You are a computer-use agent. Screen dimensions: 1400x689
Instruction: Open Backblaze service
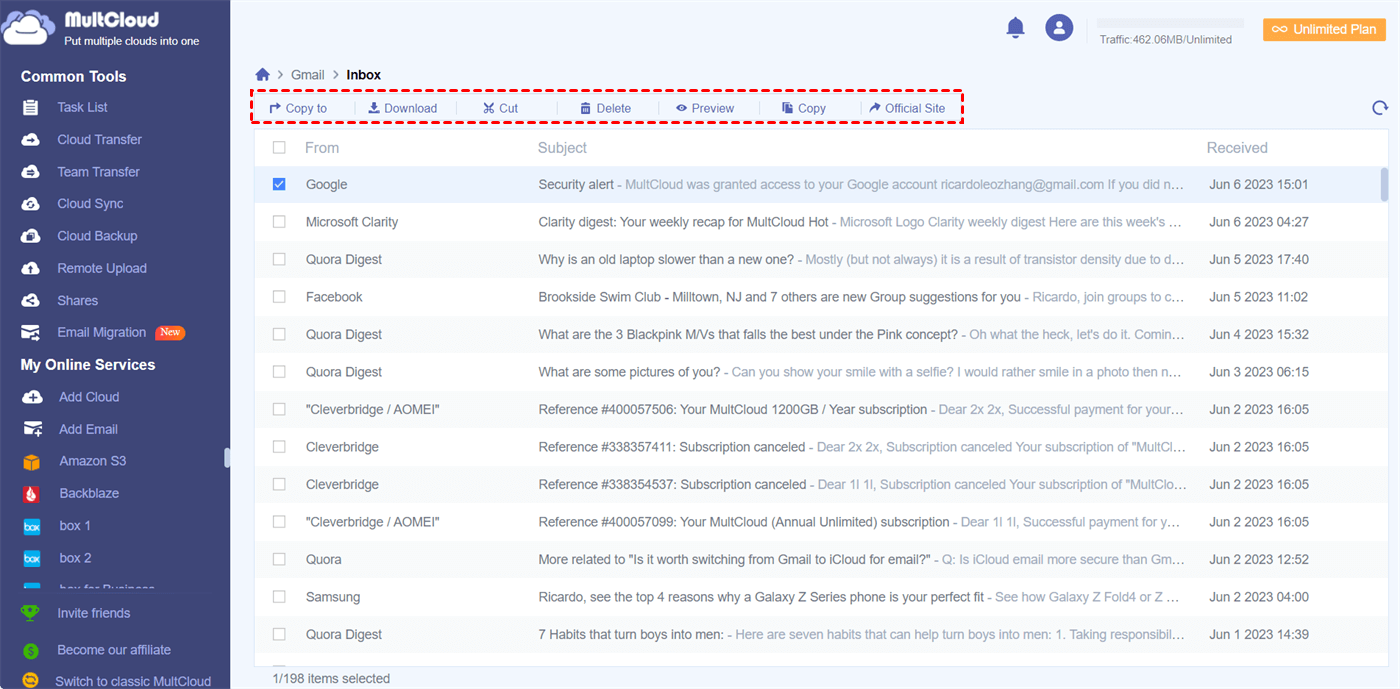pyautogui.click(x=89, y=493)
